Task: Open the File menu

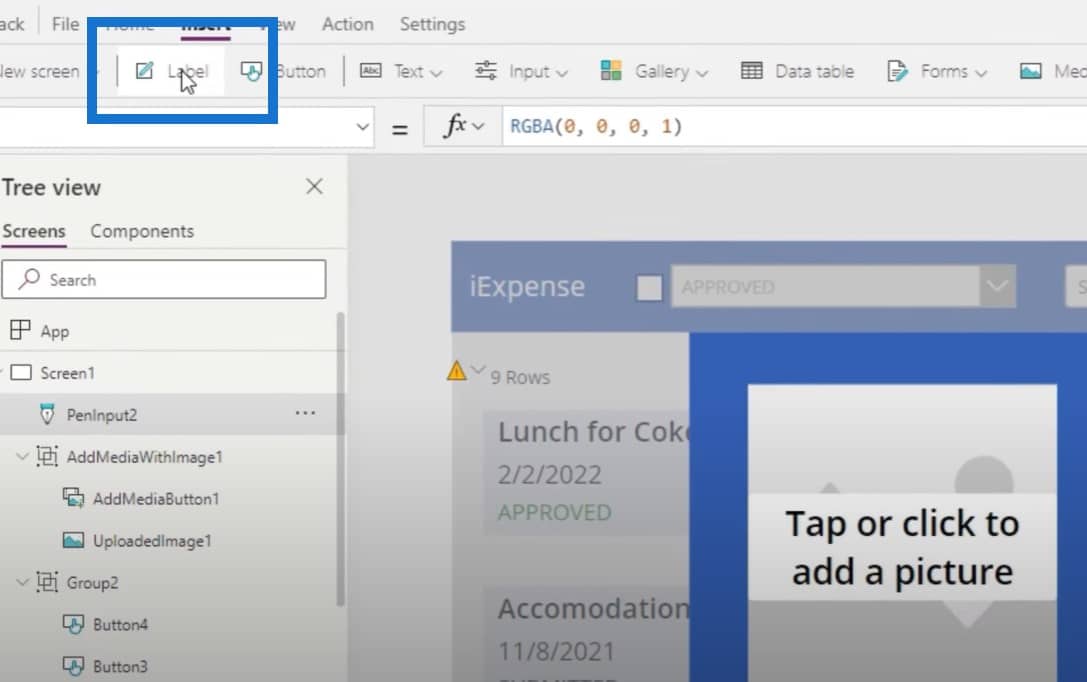Action: click(65, 24)
